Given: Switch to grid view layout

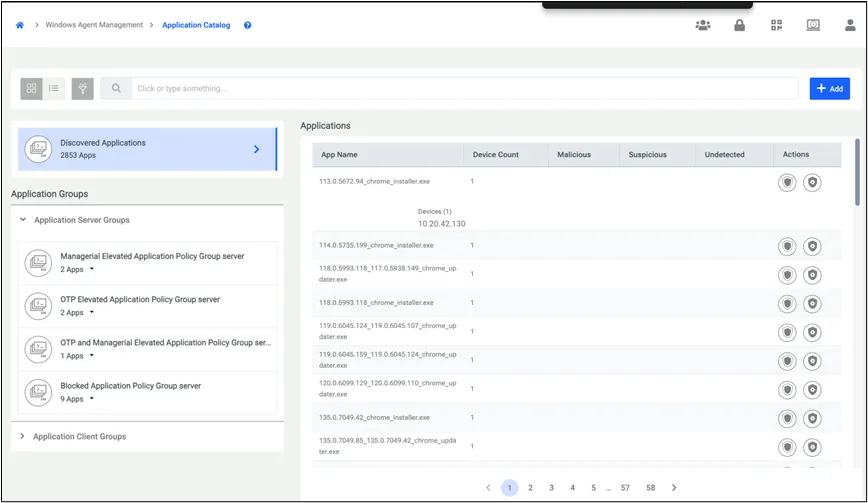Looking at the screenshot, I should [x=32, y=88].
